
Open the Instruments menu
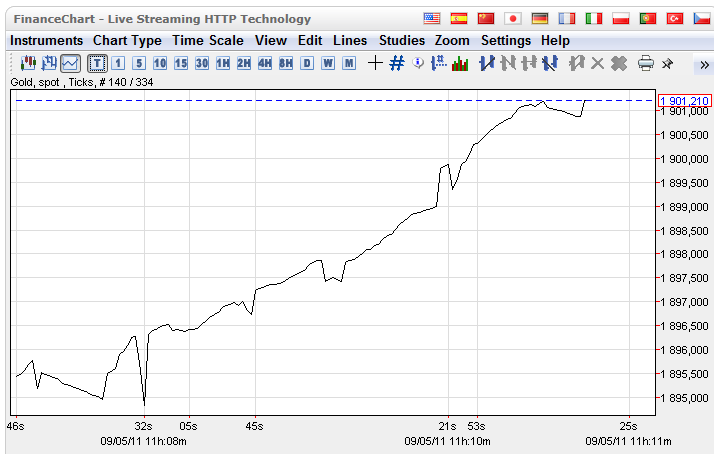coord(46,41)
